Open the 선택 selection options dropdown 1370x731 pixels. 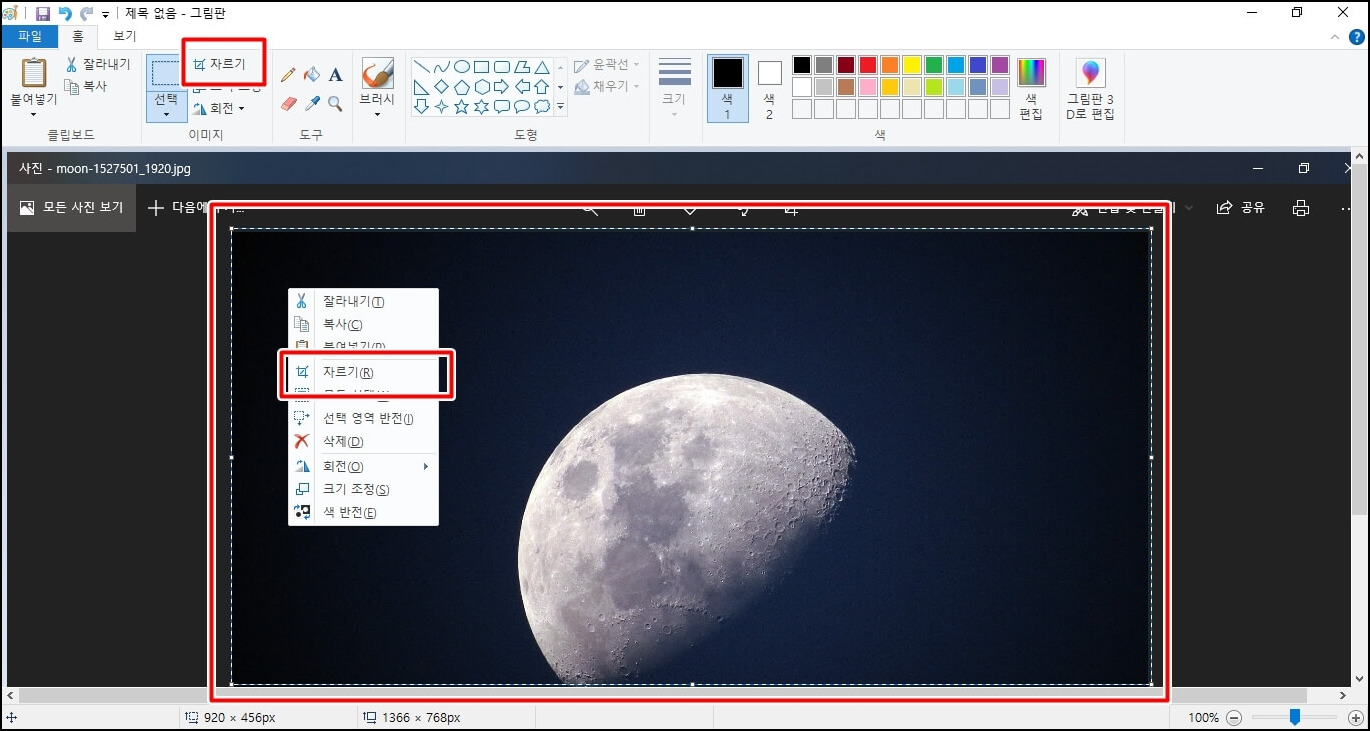pos(166,106)
